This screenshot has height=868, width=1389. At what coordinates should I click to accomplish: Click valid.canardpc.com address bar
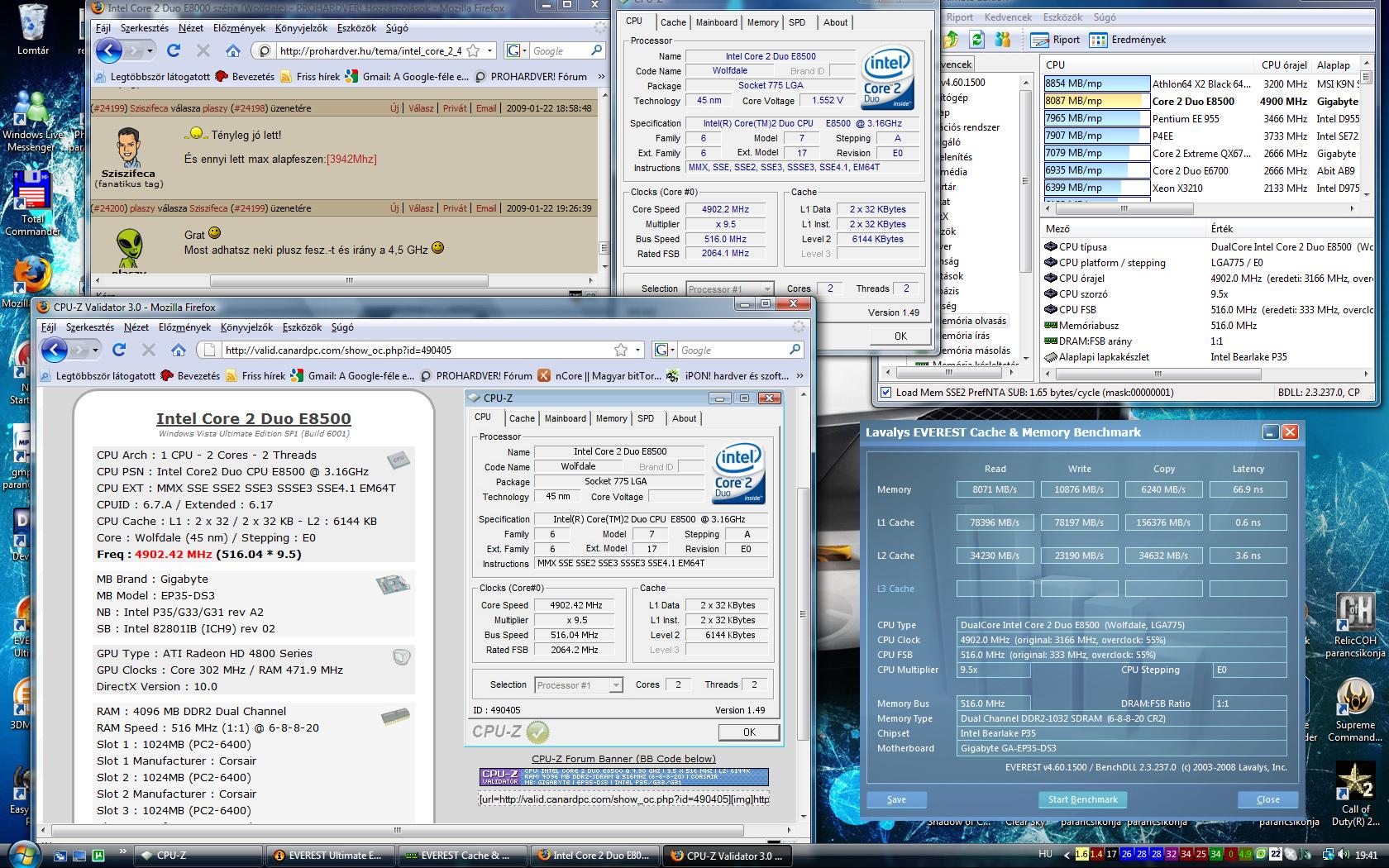point(418,350)
